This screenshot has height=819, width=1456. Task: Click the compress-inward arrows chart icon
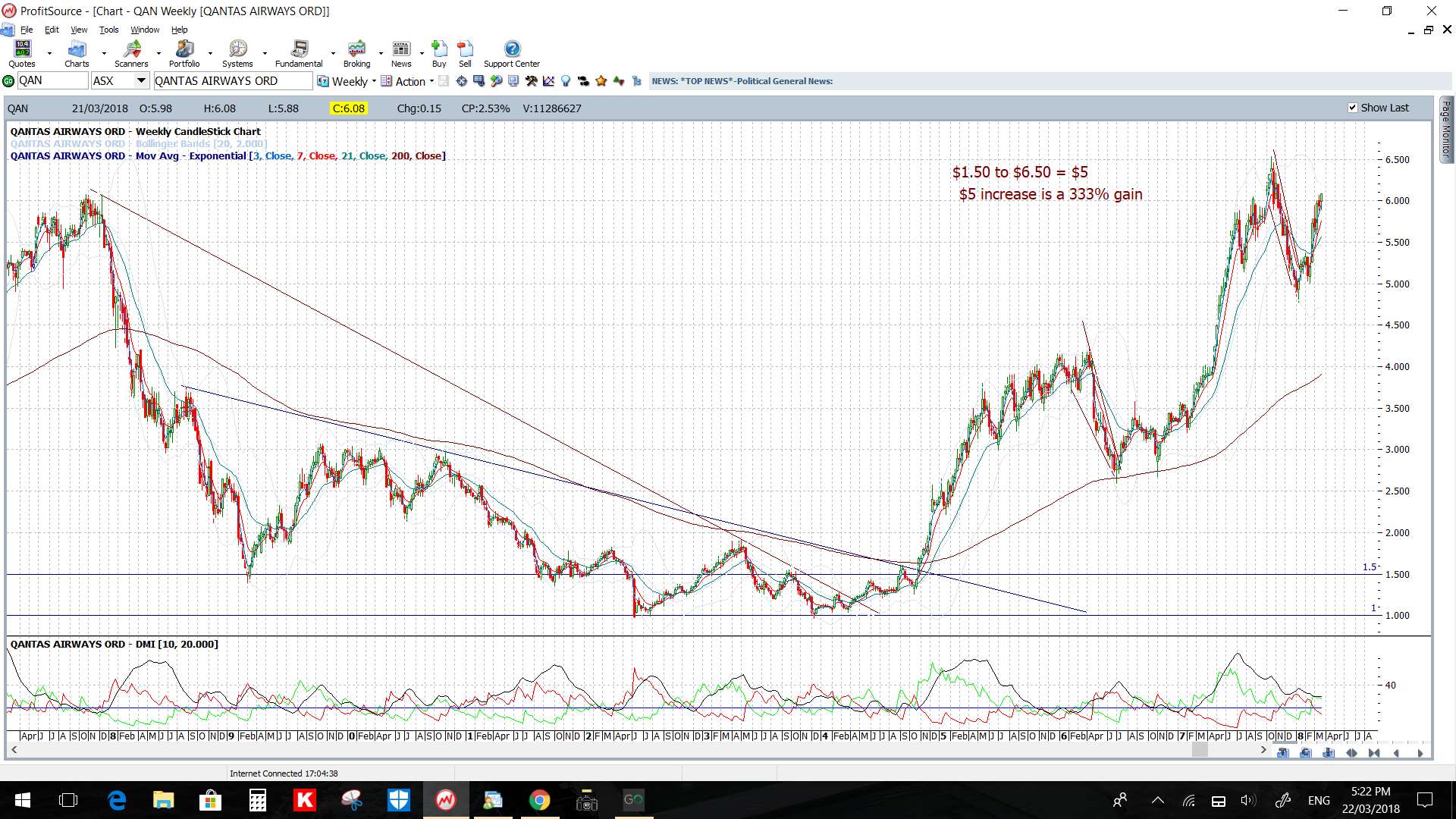click(1374, 753)
